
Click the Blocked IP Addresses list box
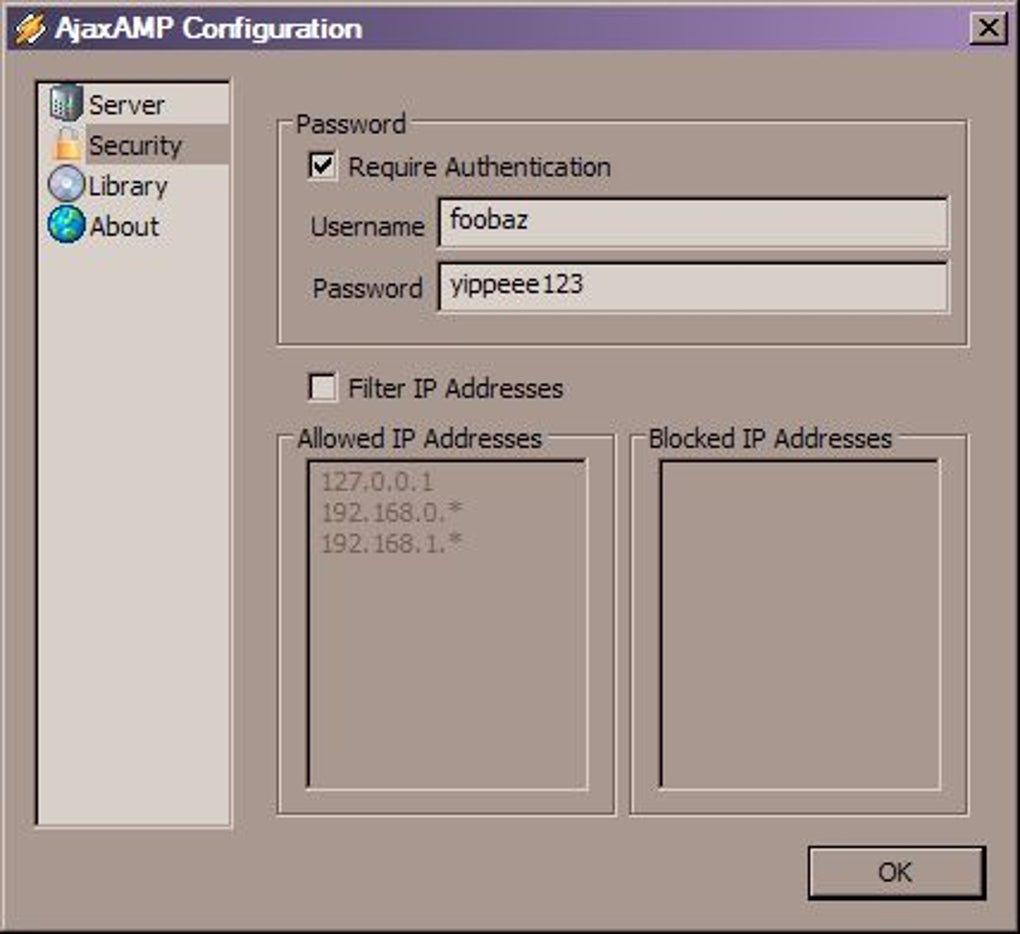(800, 624)
